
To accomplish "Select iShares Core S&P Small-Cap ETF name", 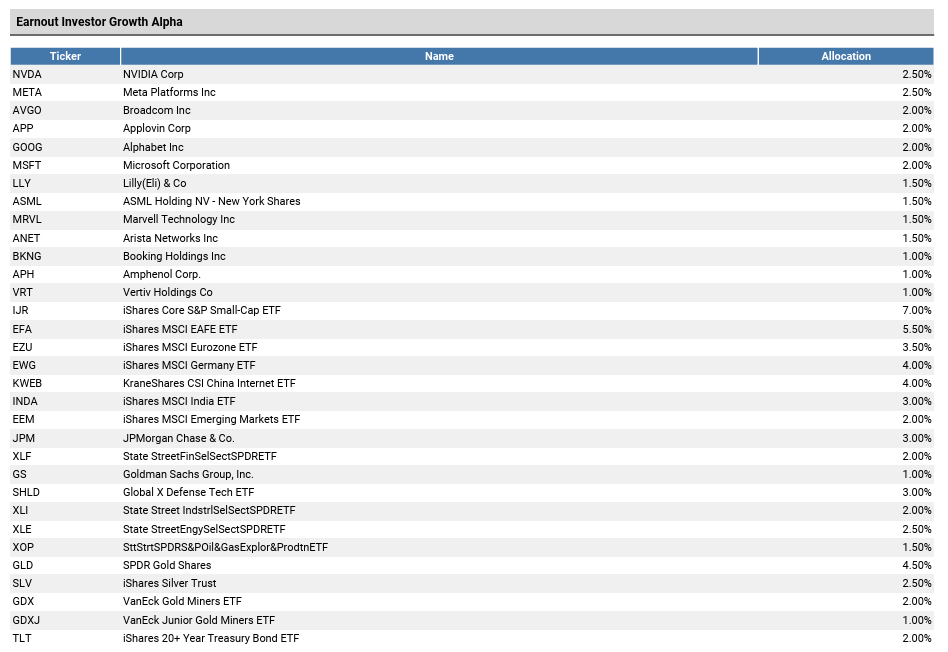I will click(202, 310).
